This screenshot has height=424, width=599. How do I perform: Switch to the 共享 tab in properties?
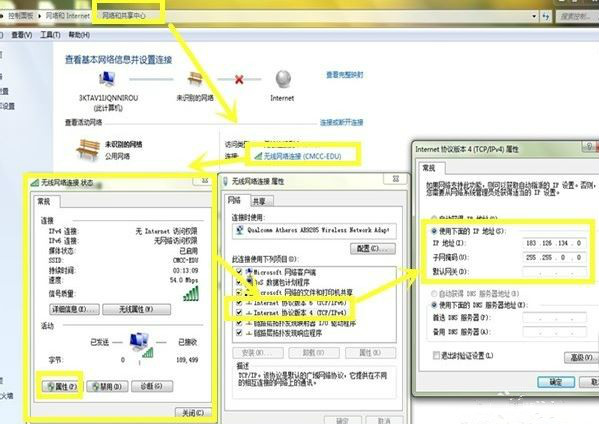(261, 201)
